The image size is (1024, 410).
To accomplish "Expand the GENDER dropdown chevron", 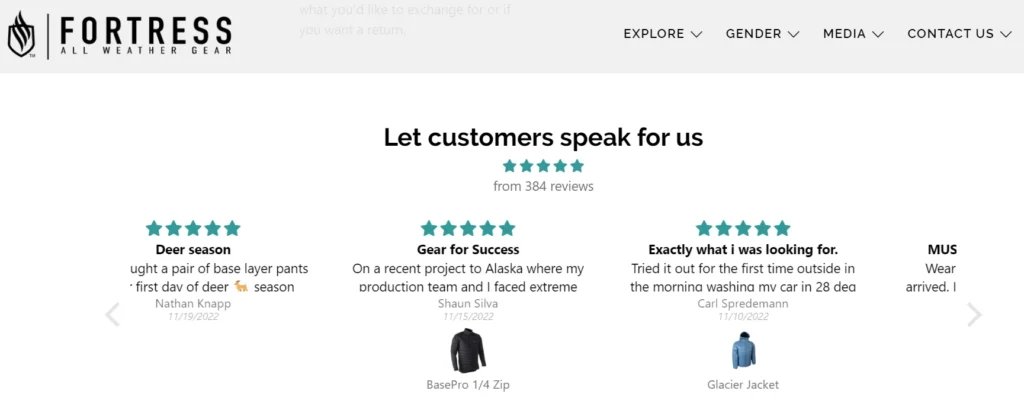I will point(793,34).
